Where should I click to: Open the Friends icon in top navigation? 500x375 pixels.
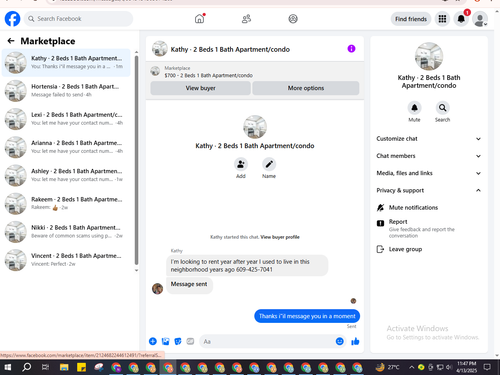click(246, 19)
